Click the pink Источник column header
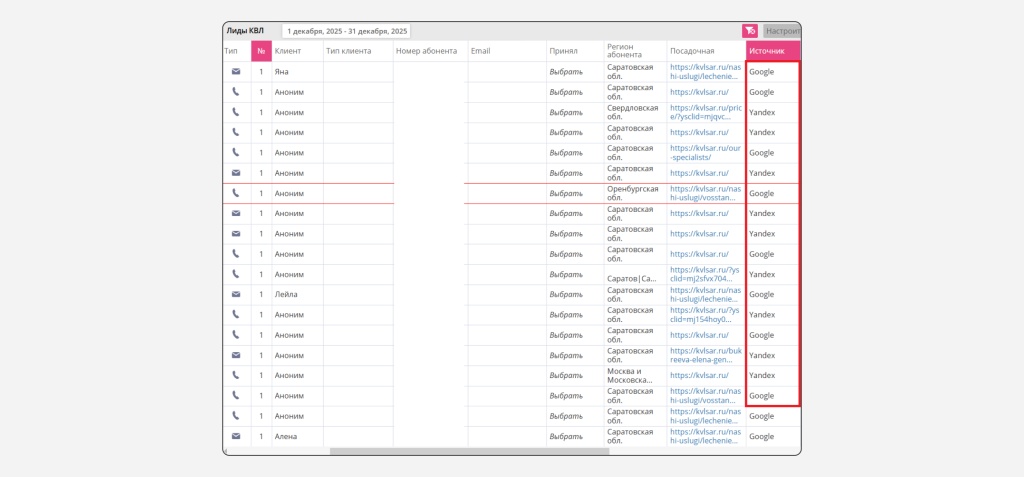The width and height of the screenshot is (1024, 477). pyautogui.click(x=773, y=51)
